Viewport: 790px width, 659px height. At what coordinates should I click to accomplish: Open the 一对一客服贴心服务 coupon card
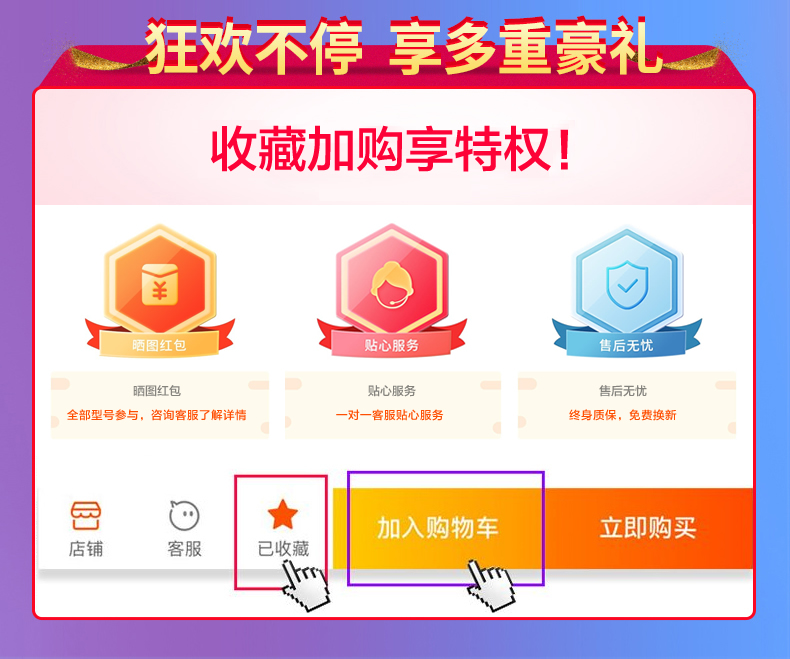393,405
